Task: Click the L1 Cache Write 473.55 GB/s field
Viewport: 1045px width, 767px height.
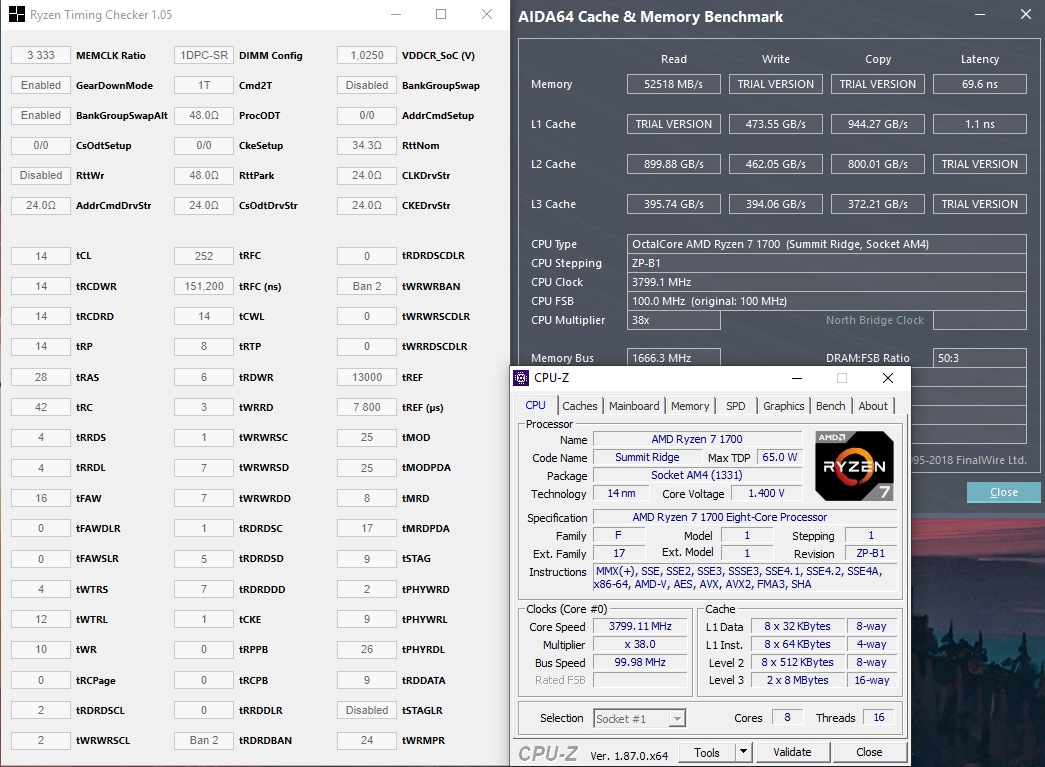Action: [776, 124]
